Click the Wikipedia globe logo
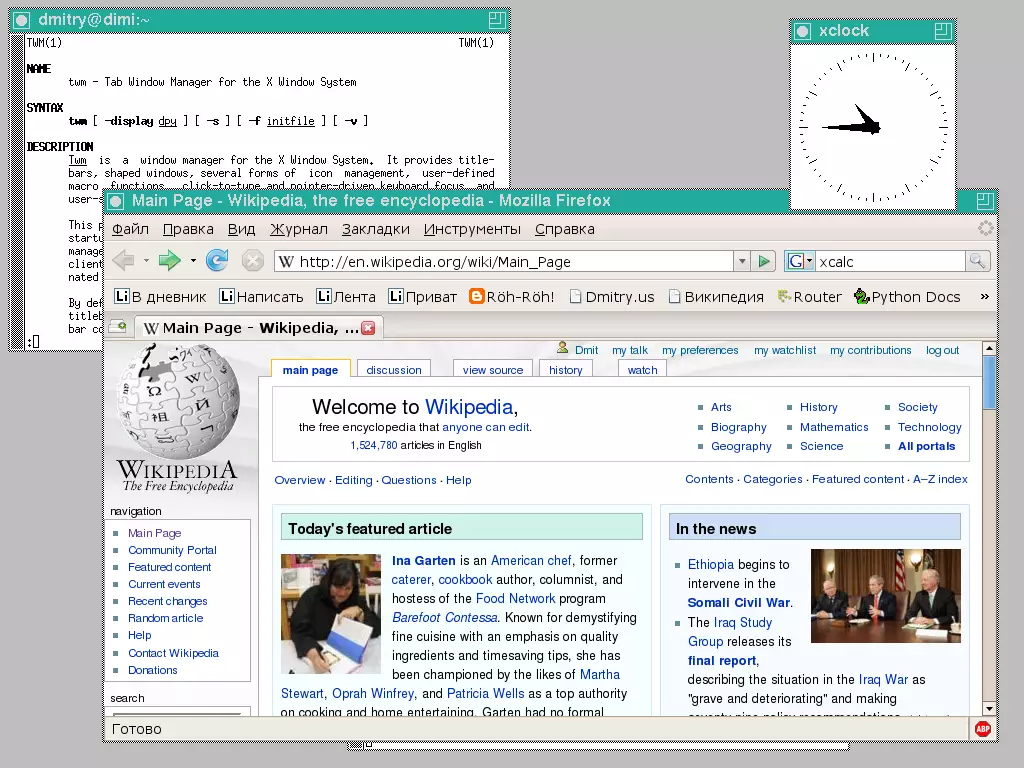 [x=177, y=402]
